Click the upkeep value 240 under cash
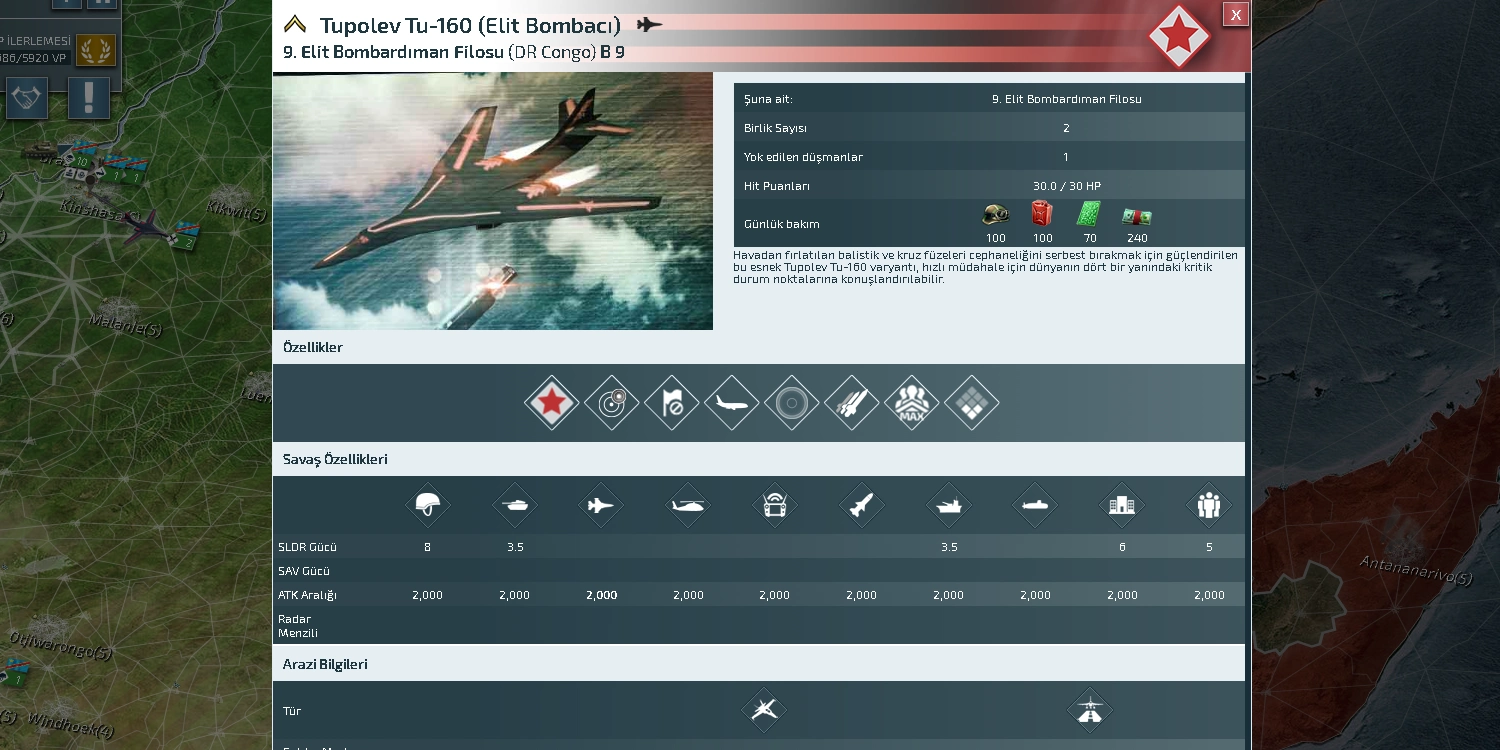Screen dimensions: 1500x750 (x=1137, y=238)
